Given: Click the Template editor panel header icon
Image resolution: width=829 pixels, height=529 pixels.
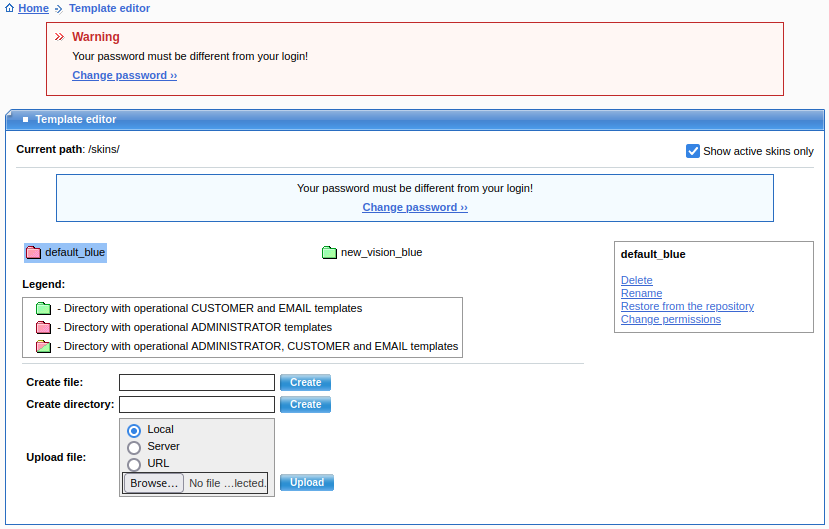Looking at the screenshot, I should [x=25, y=119].
